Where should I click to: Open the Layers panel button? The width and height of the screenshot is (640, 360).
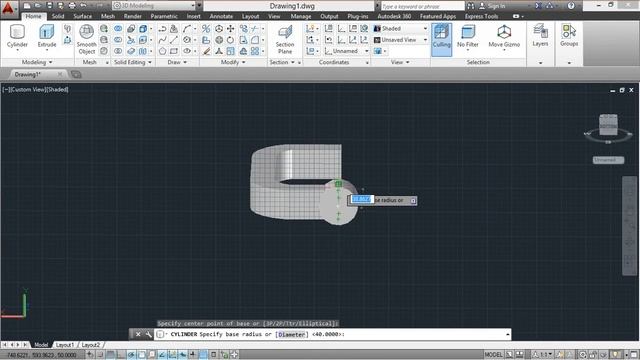tap(540, 35)
